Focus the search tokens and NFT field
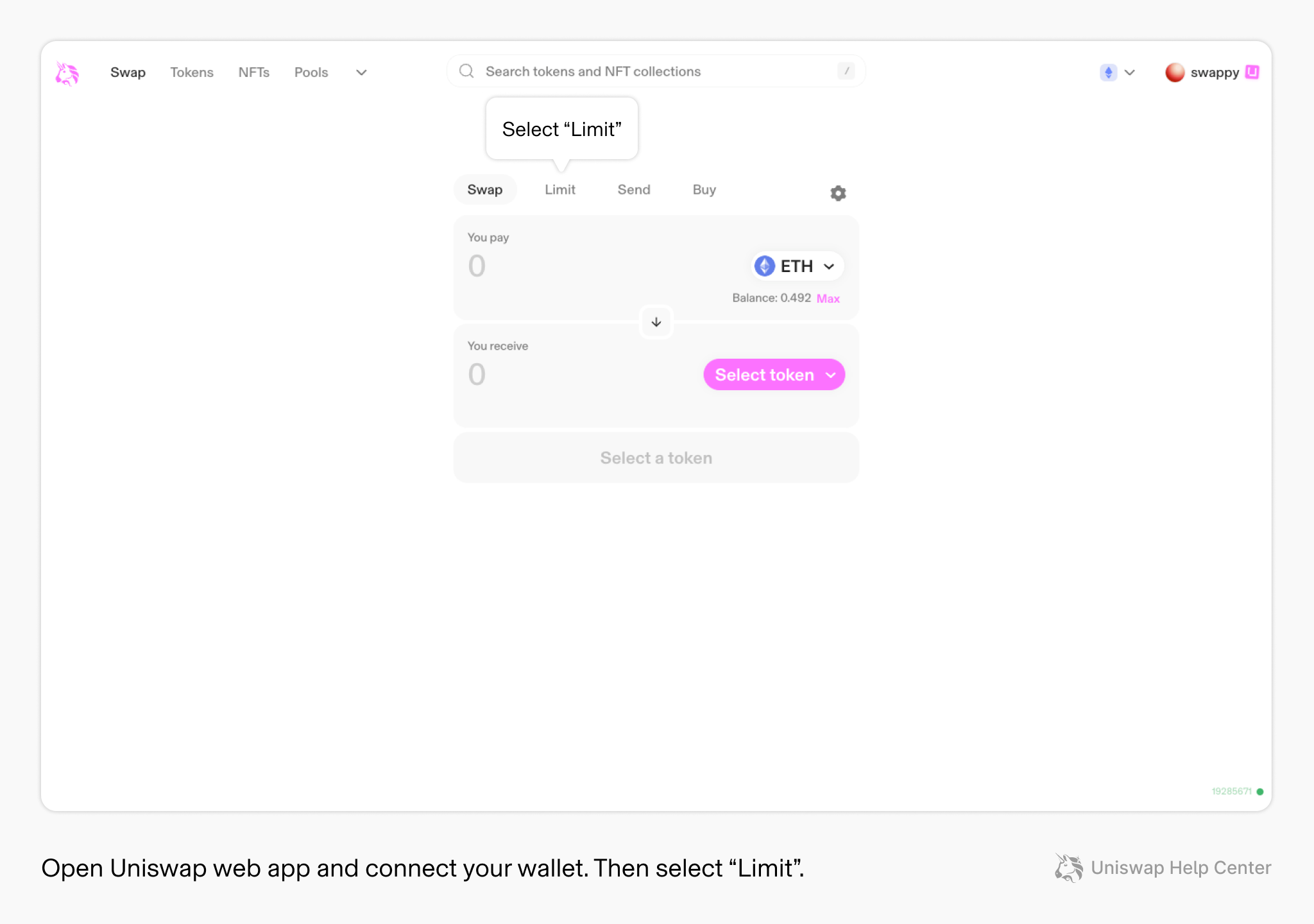The height and width of the screenshot is (924, 1314). click(656, 71)
